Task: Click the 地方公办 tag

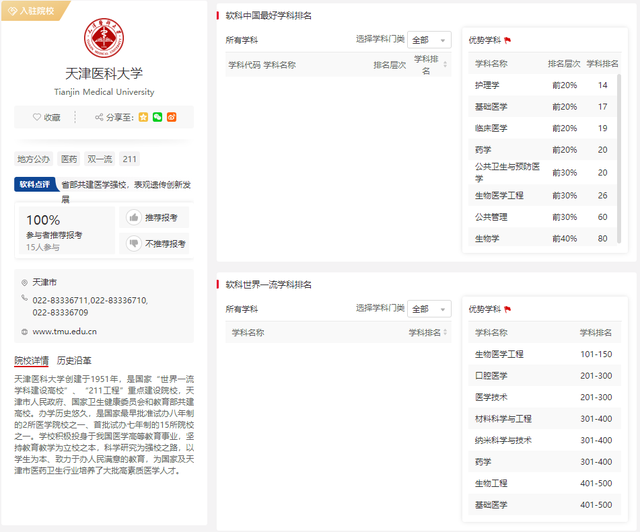Action: 33,159
